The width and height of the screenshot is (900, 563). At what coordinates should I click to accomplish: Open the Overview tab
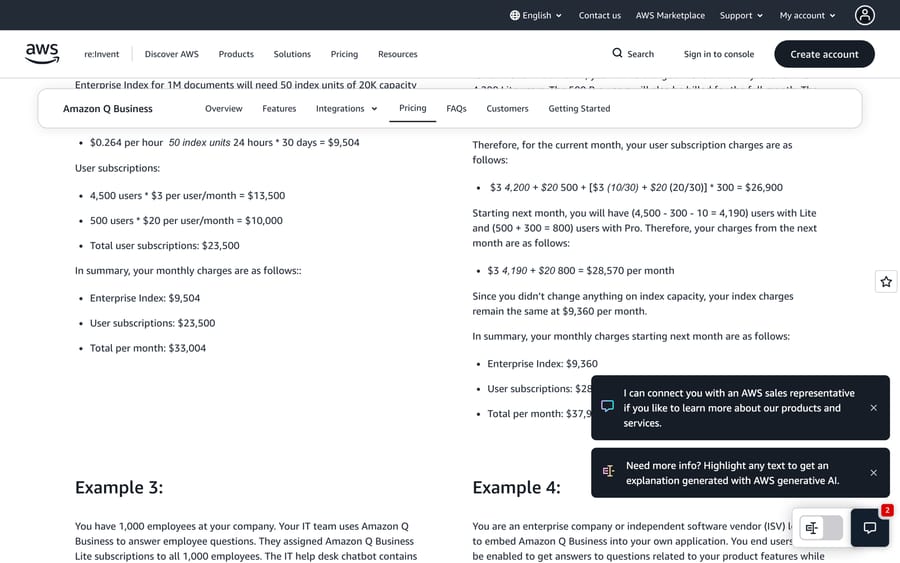[x=224, y=108]
